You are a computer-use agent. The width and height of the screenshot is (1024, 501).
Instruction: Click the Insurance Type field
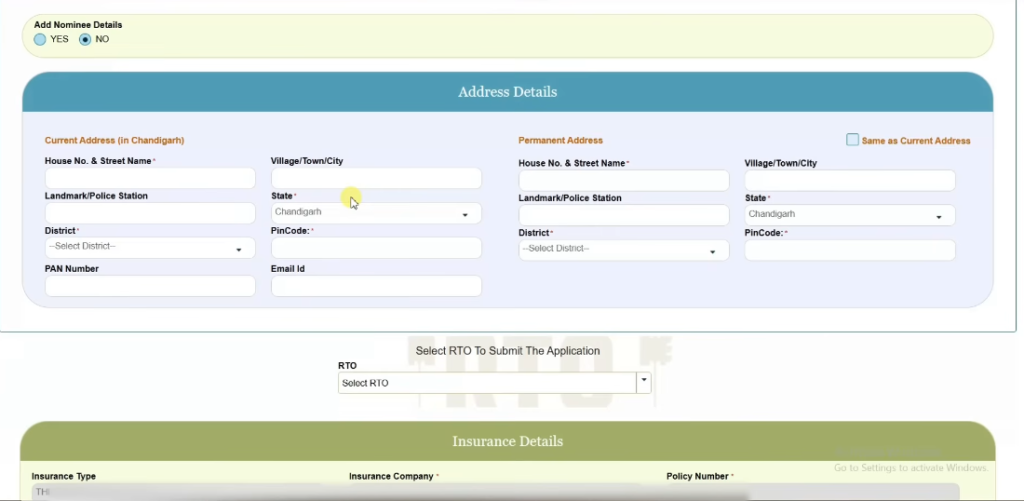pyautogui.click(x=180, y=492)
